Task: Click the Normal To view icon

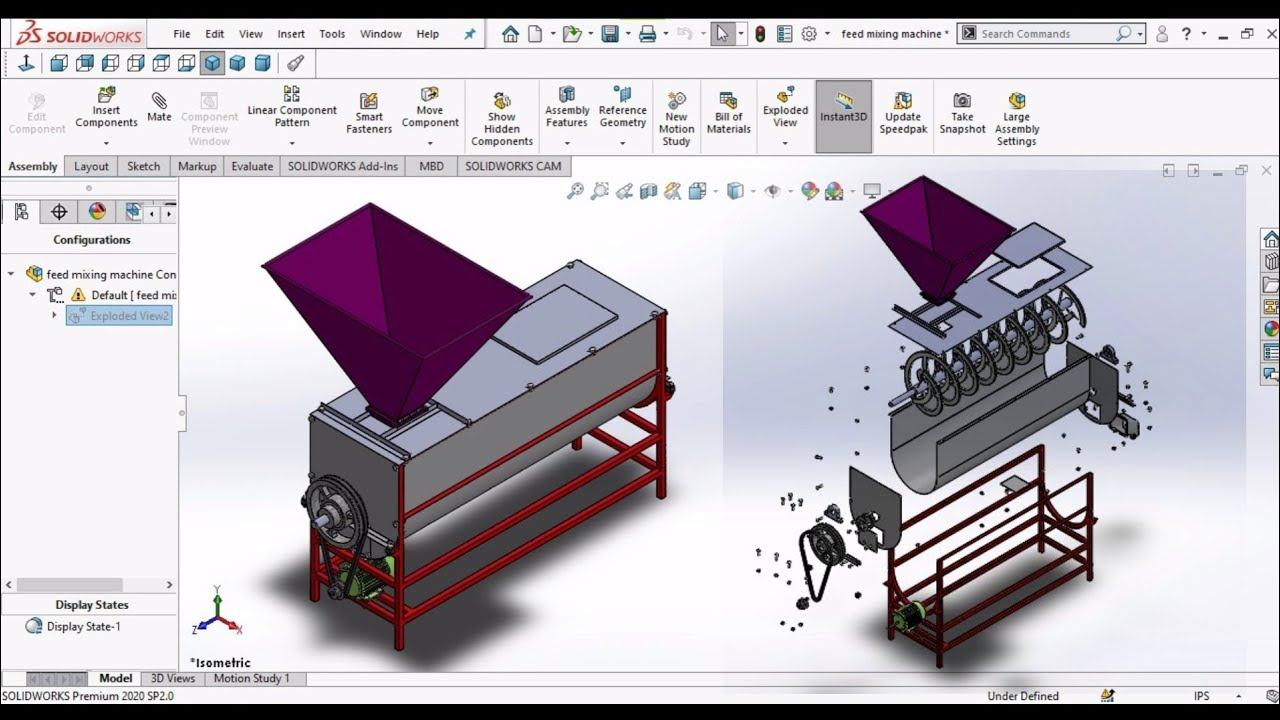Action: point(26,63)
